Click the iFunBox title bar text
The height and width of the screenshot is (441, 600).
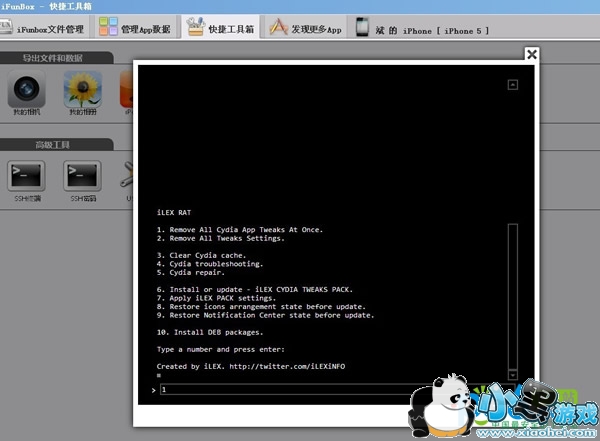(46, 7)
